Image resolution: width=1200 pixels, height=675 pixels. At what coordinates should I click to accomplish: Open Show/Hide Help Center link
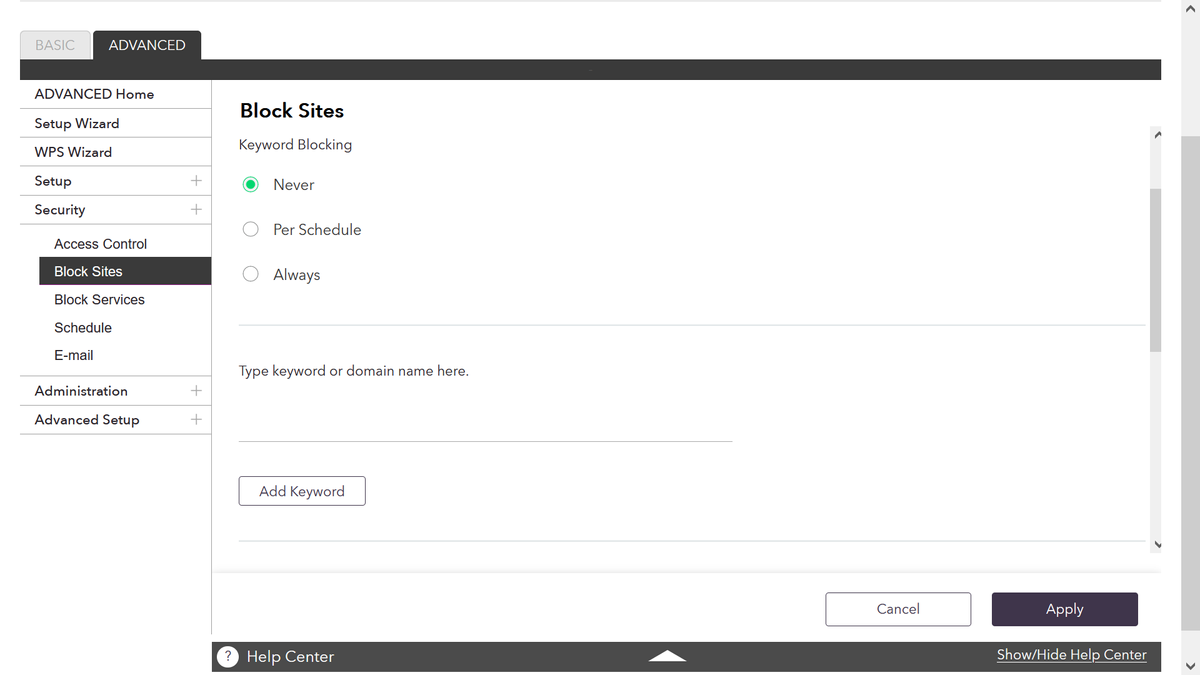[1071, 655]
